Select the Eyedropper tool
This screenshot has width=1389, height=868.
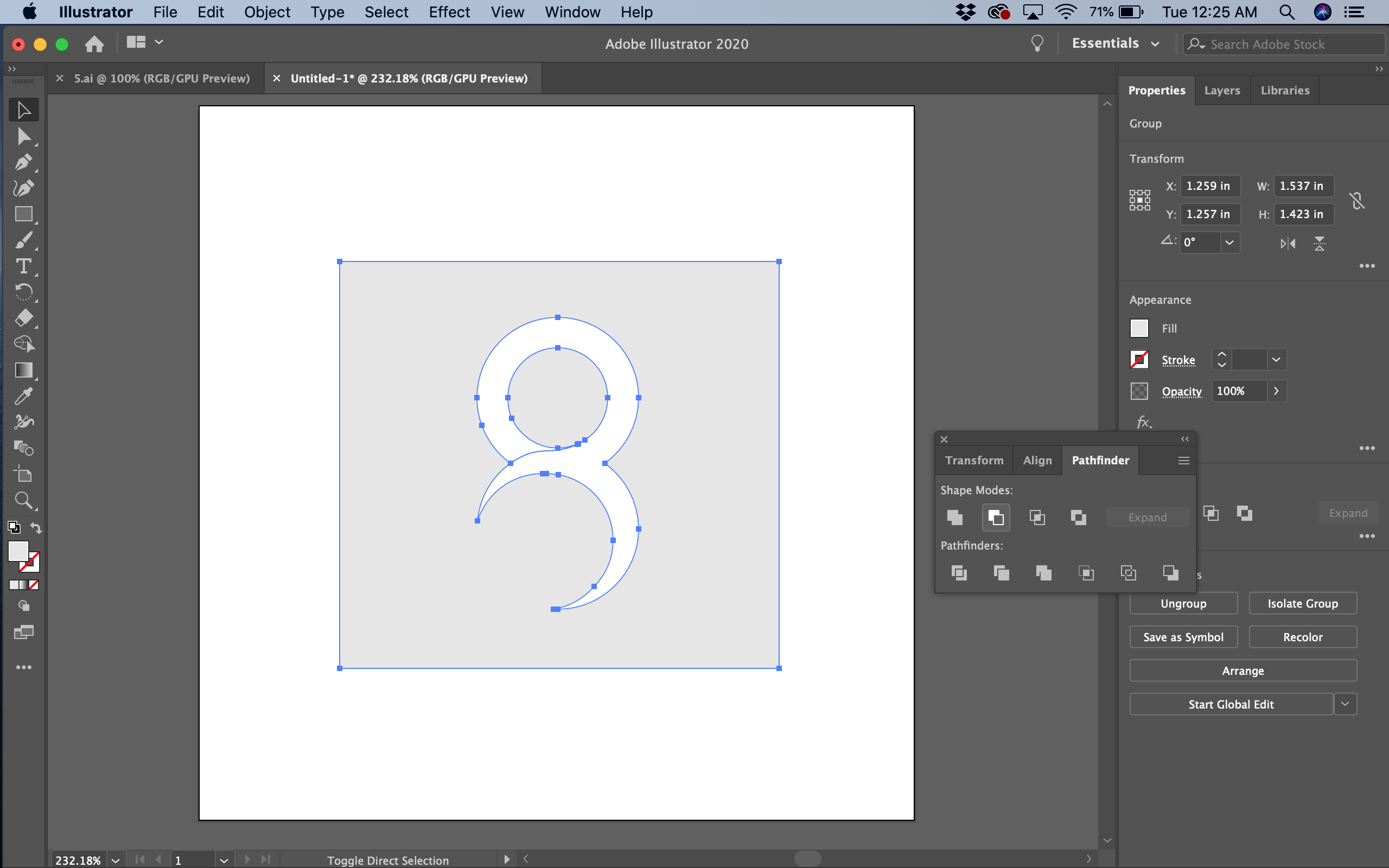coord(24,396)
